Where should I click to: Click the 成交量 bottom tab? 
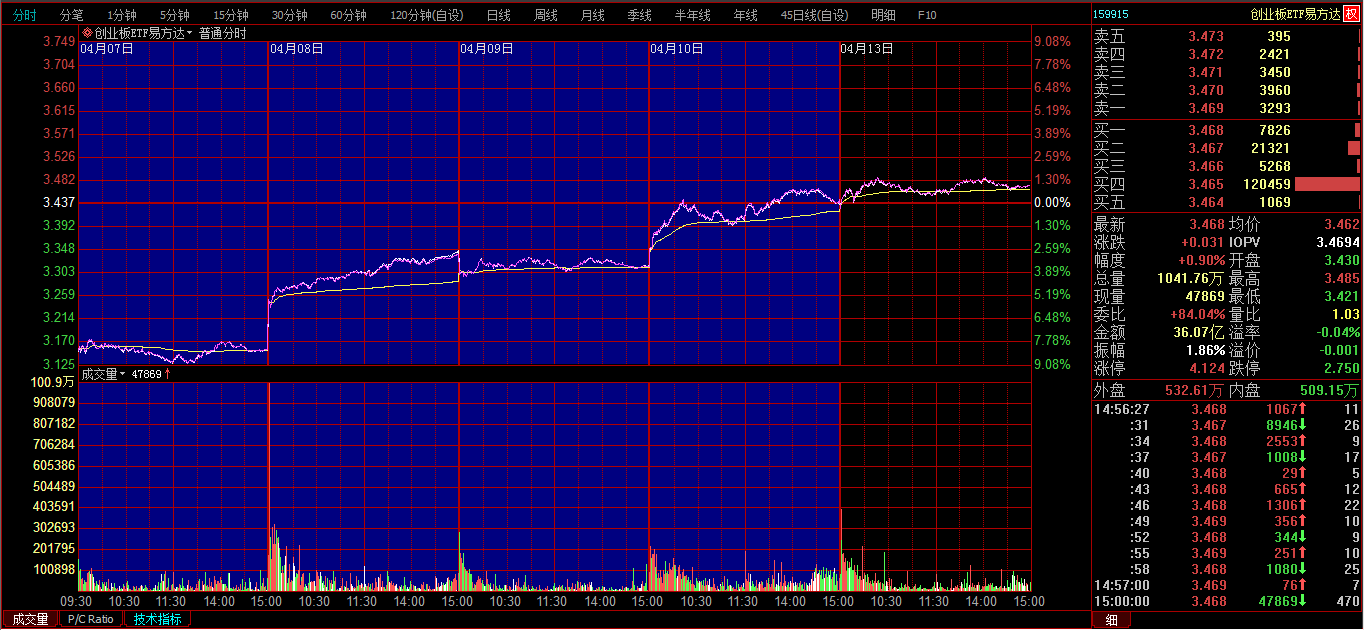click(30, 620)
